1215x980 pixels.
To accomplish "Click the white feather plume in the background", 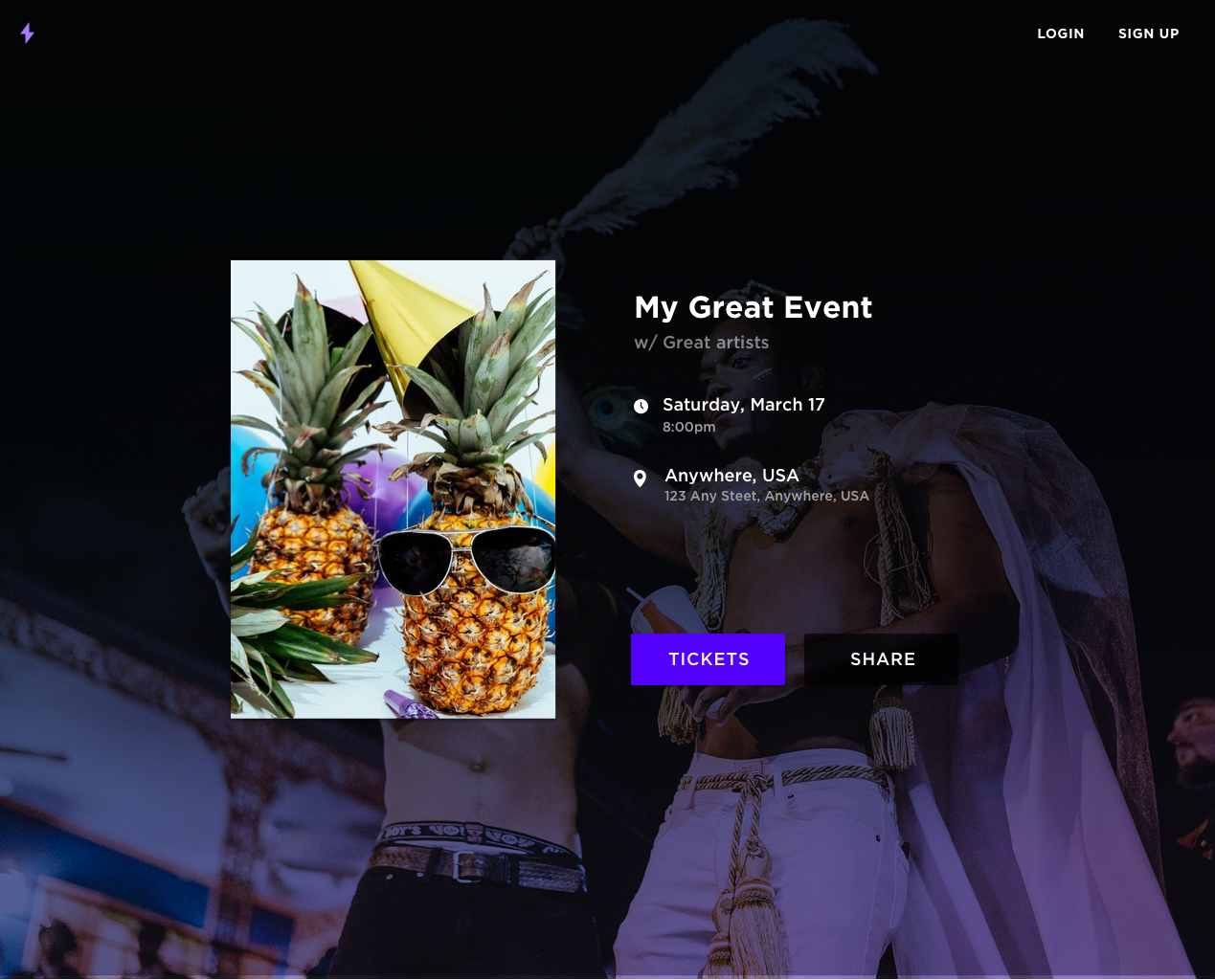I will 709,134.
